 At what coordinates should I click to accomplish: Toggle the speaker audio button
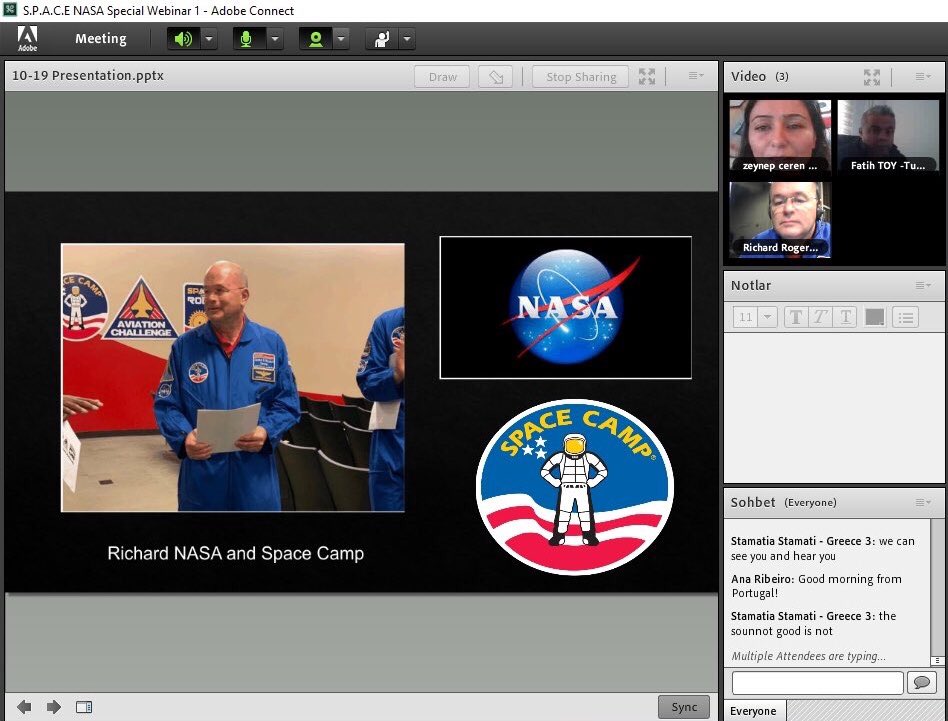pos(183,39)
